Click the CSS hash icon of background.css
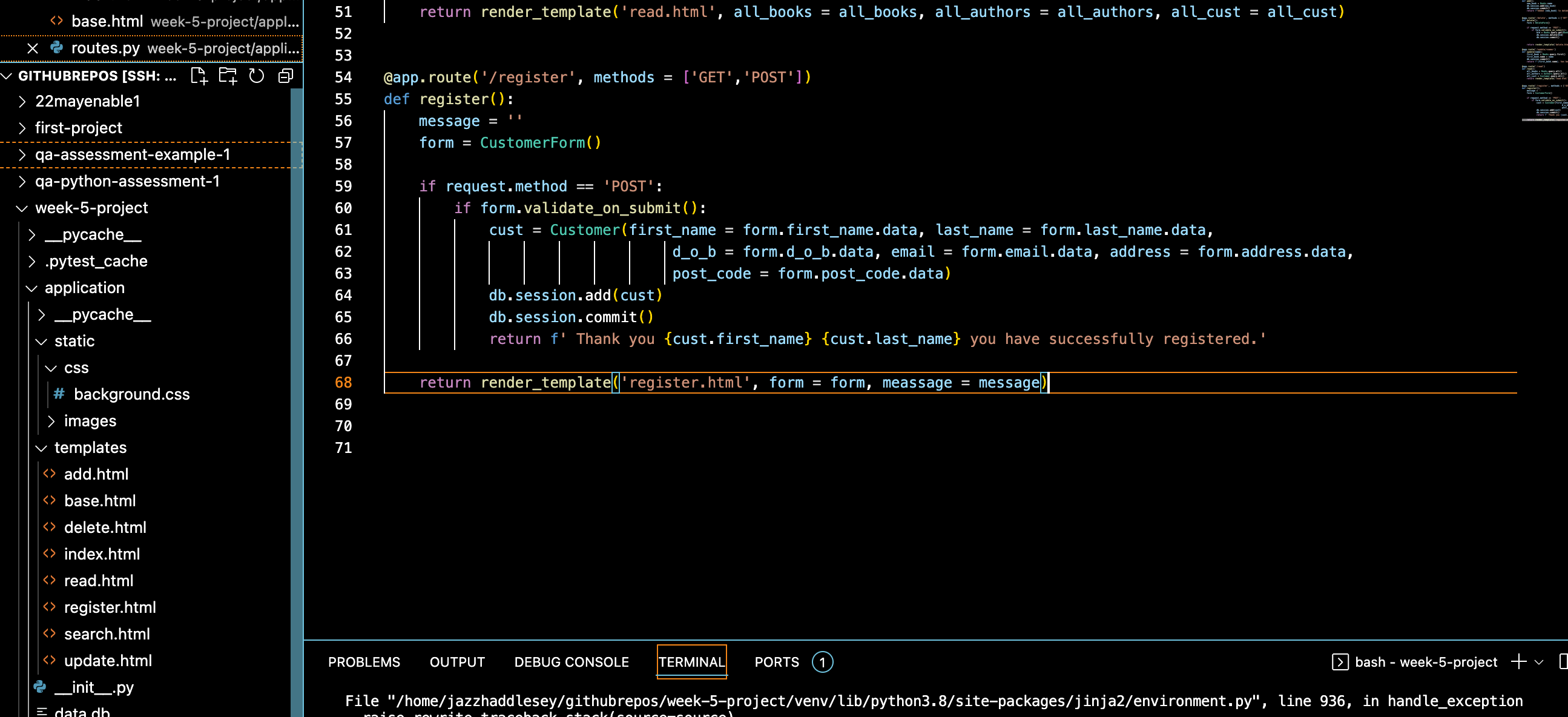Screen dimensions: 1568x717 tap(59, 394)
